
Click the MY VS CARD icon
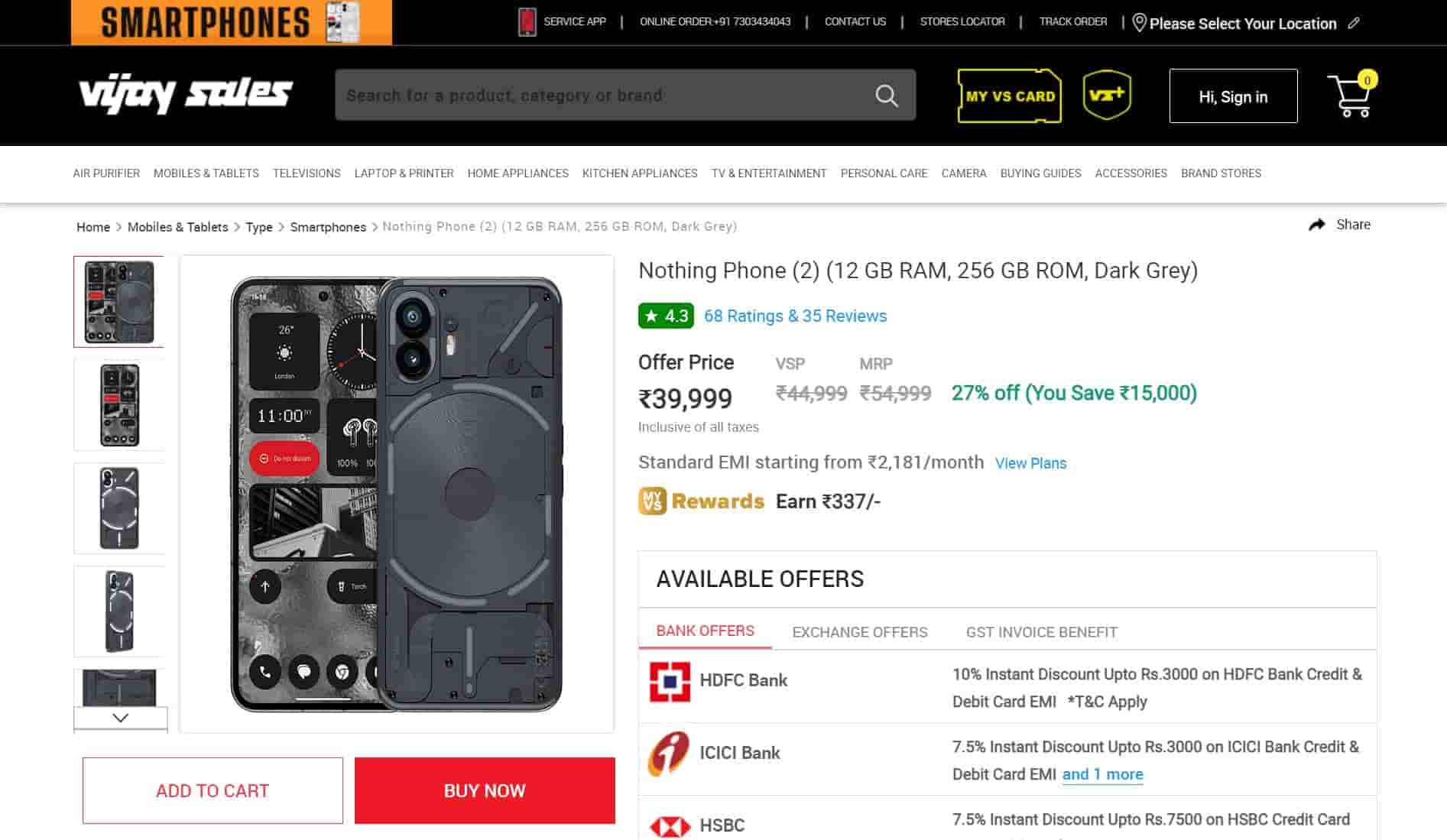click(1009, 96)
